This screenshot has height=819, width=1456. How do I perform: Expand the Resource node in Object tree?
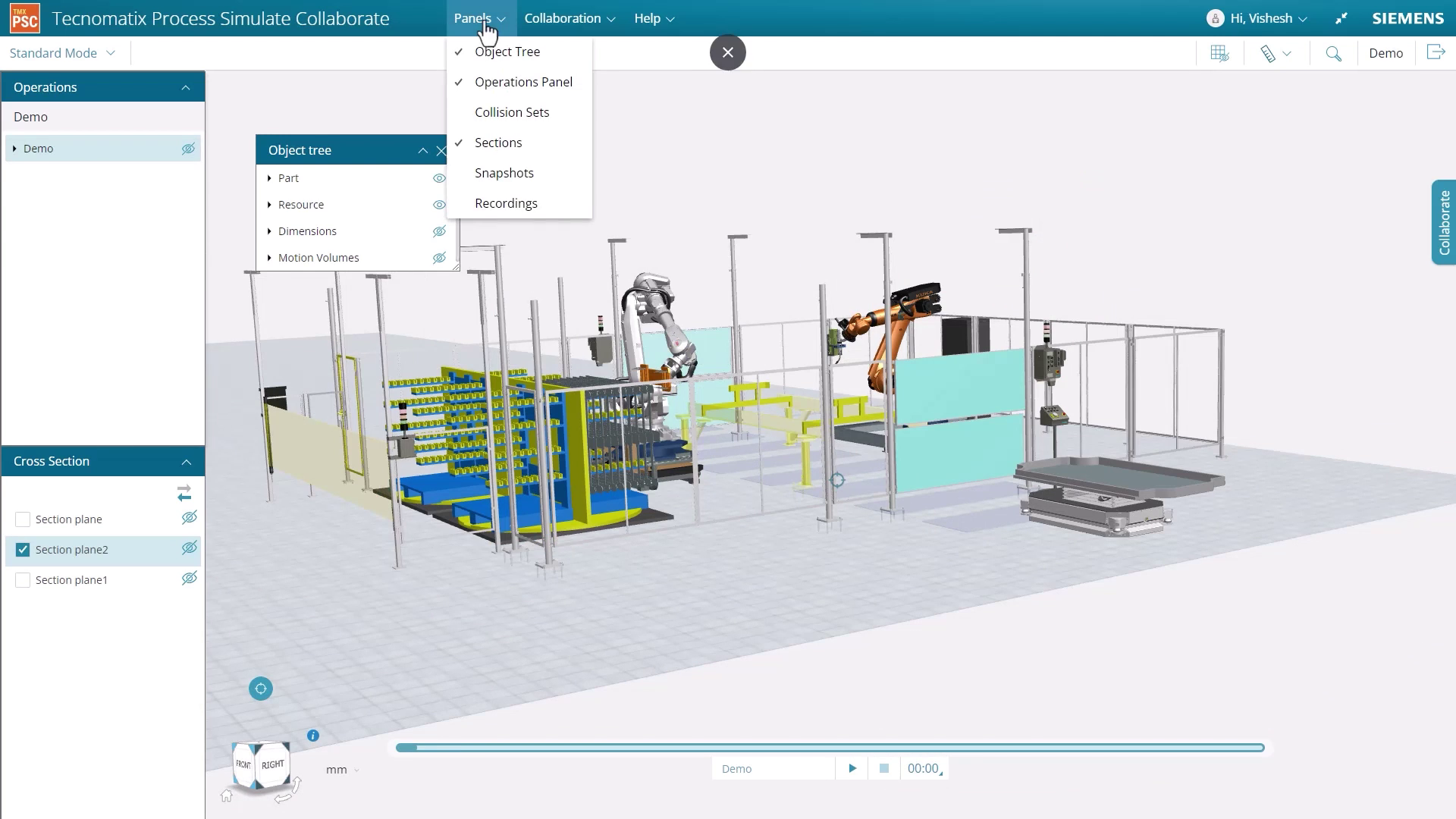point(269,205)
